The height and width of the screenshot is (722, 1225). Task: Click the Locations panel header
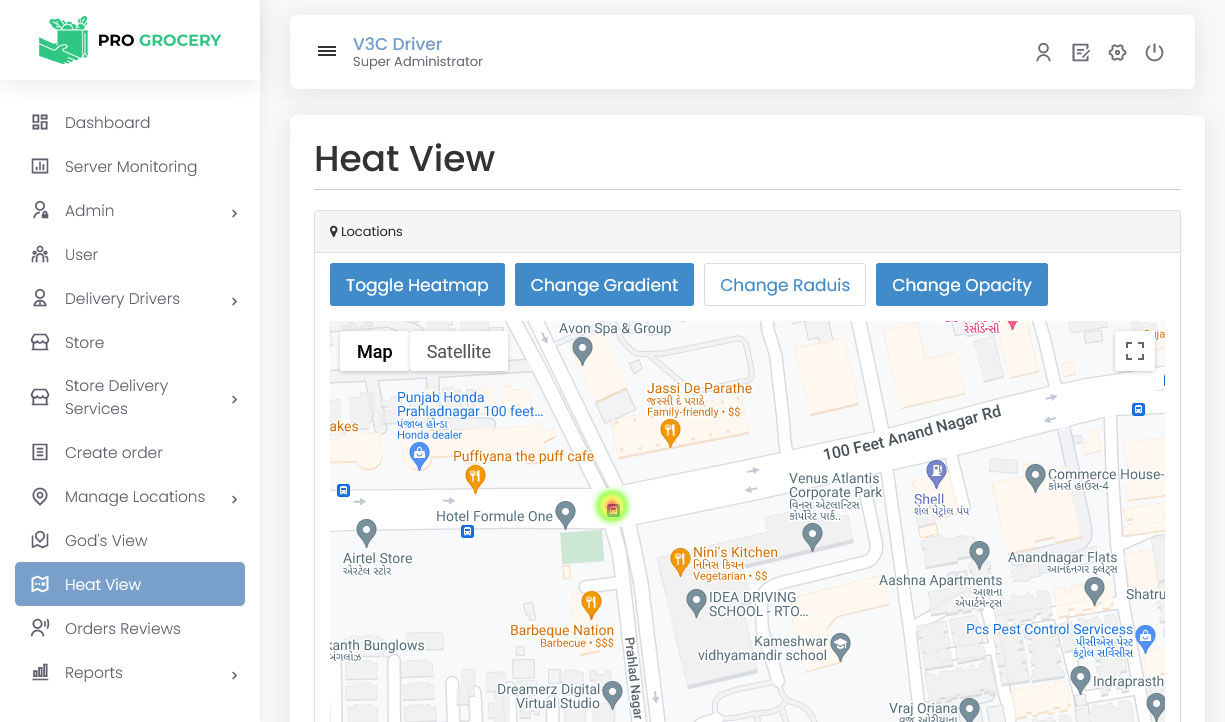(747, 231)
